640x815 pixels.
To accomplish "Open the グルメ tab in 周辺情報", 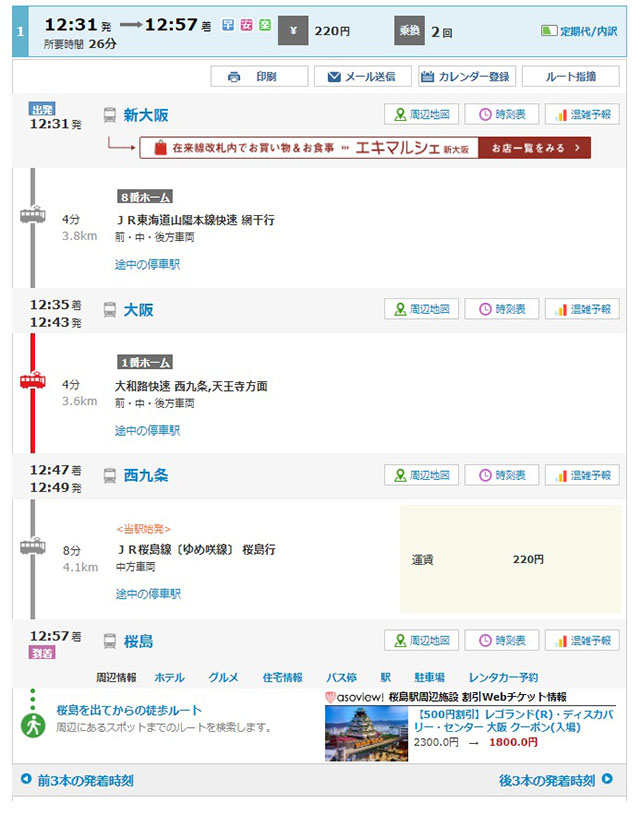I will 223,677.
